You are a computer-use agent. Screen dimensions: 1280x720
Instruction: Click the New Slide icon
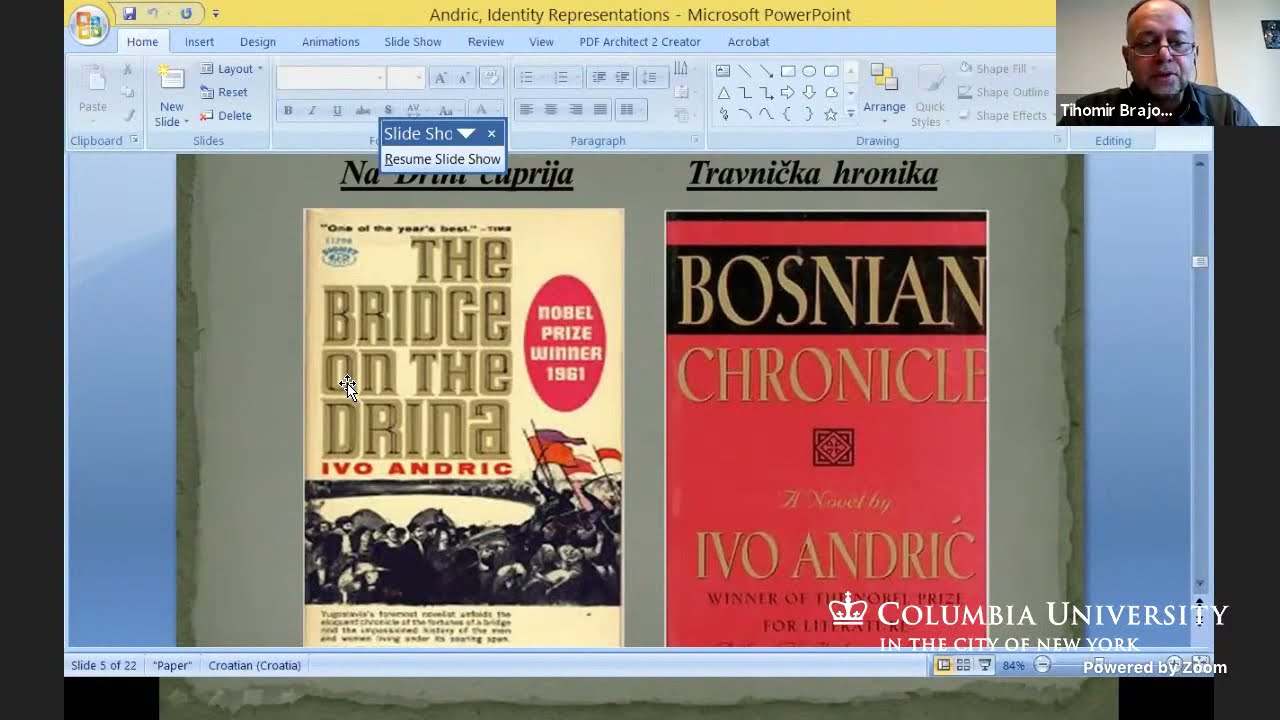click(171, 79)
